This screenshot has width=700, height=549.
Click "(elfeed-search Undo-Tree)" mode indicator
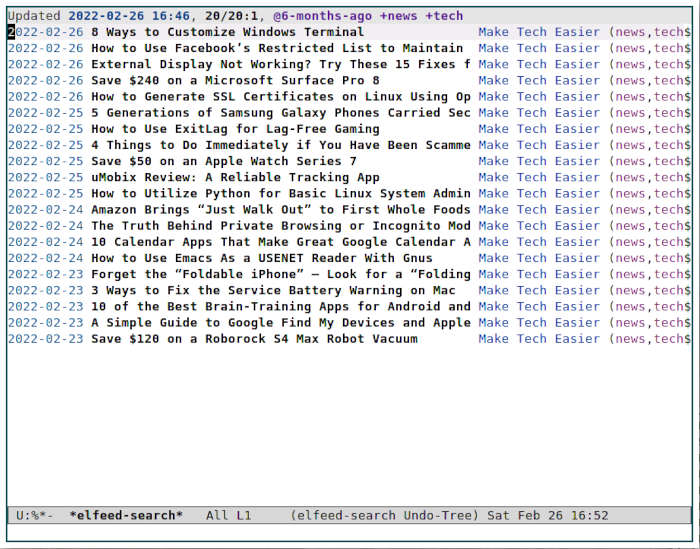point(384,516)
